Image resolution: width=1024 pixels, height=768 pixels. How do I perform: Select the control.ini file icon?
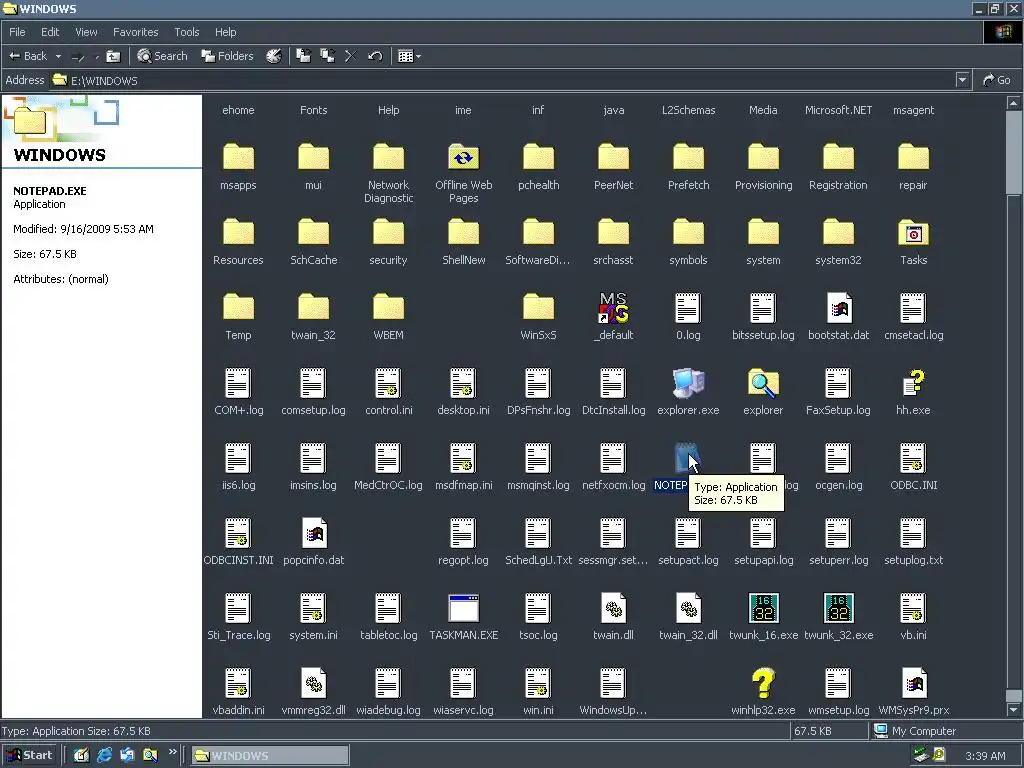tap(389, 383)
